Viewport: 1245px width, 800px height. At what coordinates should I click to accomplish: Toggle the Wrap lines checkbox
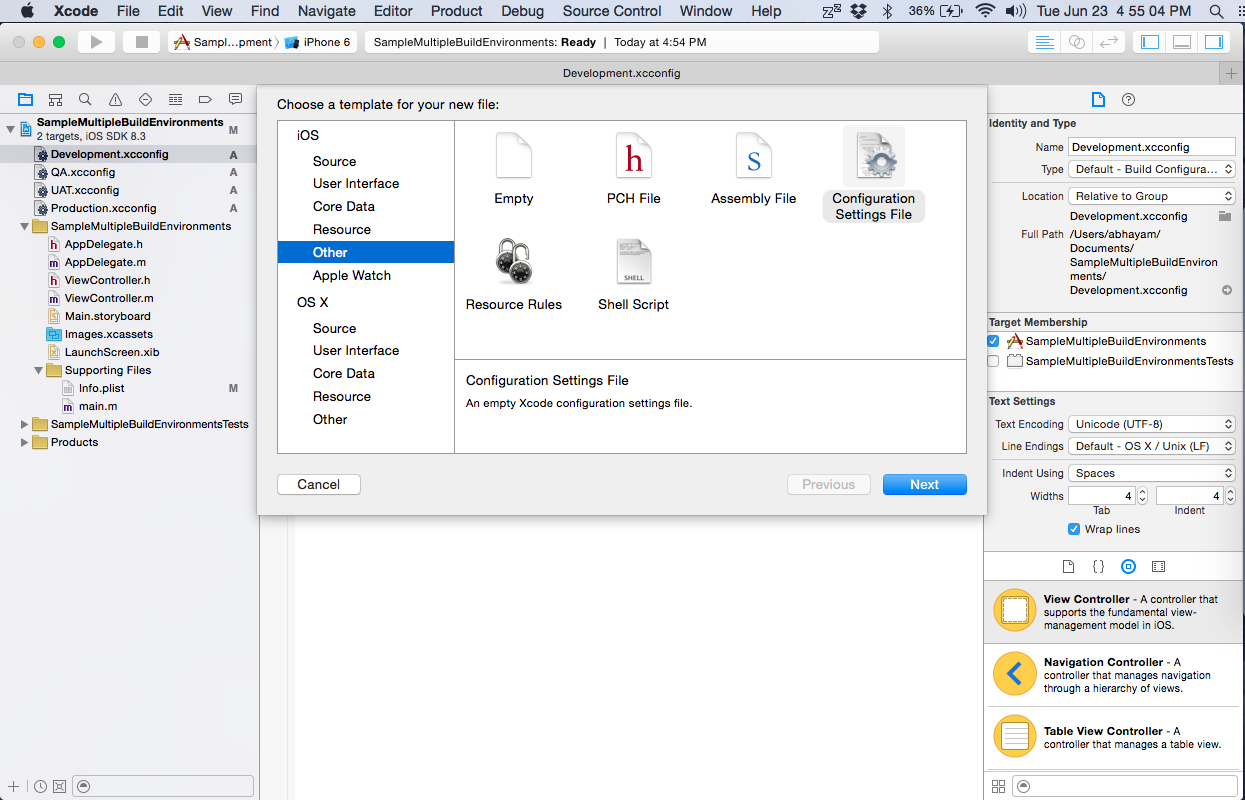[x=1074, y=529]
